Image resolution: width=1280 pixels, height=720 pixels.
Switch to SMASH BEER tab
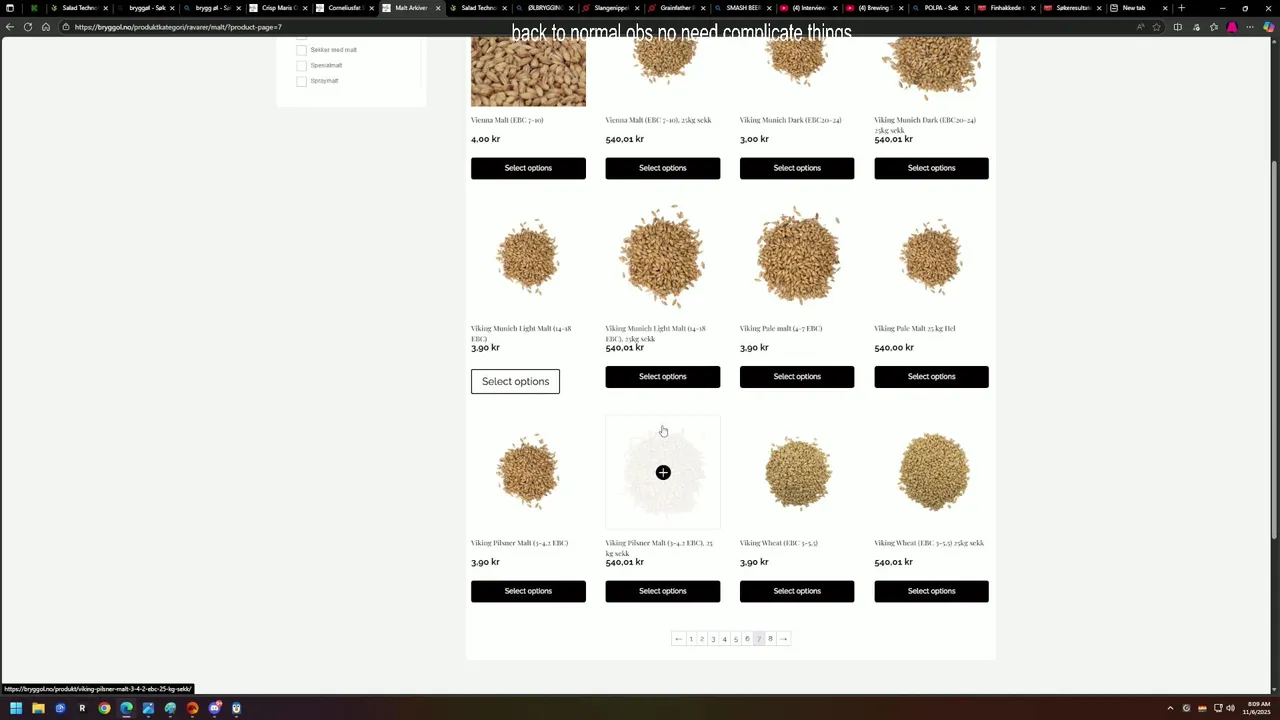[742, 8]
